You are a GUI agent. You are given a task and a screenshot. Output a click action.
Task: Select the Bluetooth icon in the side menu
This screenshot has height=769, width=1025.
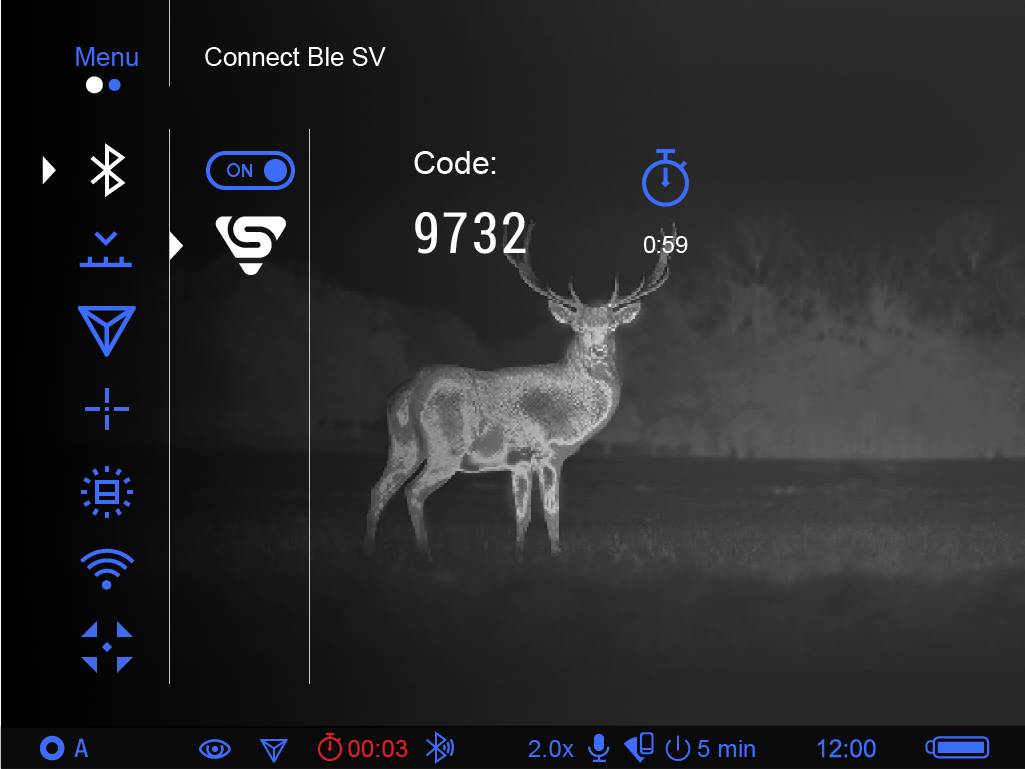tap(107, 170)
